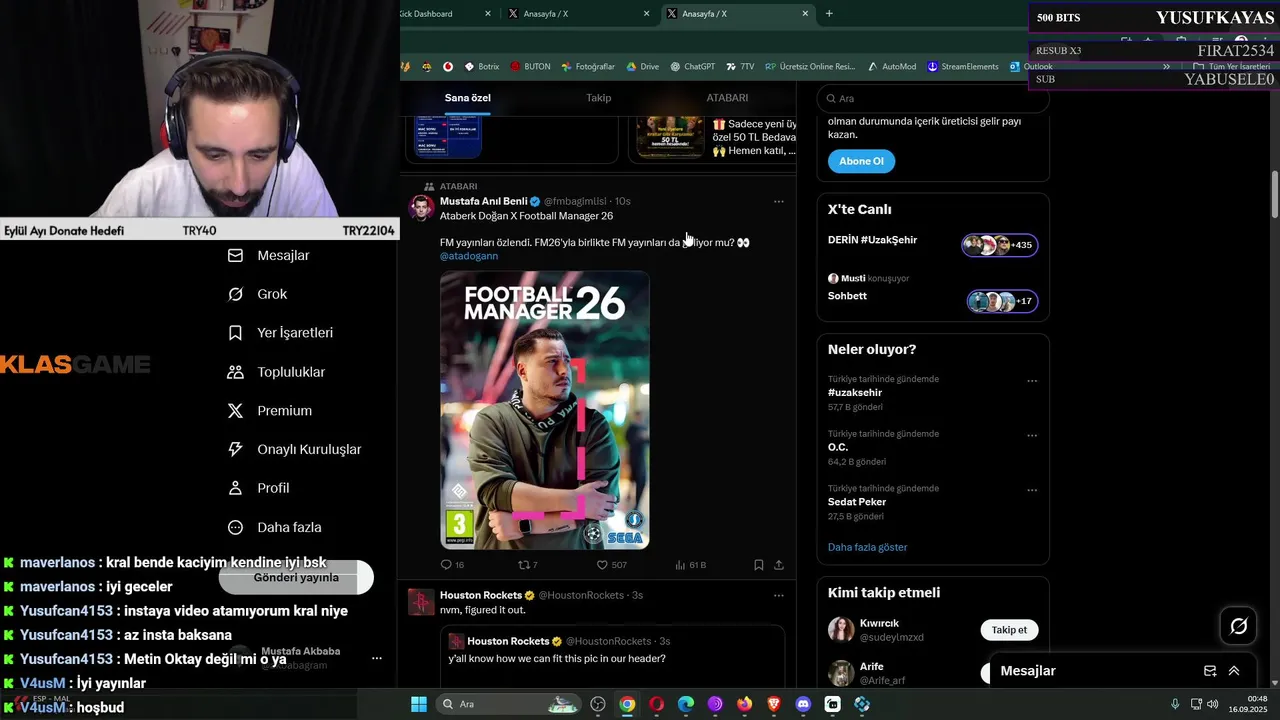
Task: Open account menu dots for Mustafa Akbaba
Action: point(377,658)
